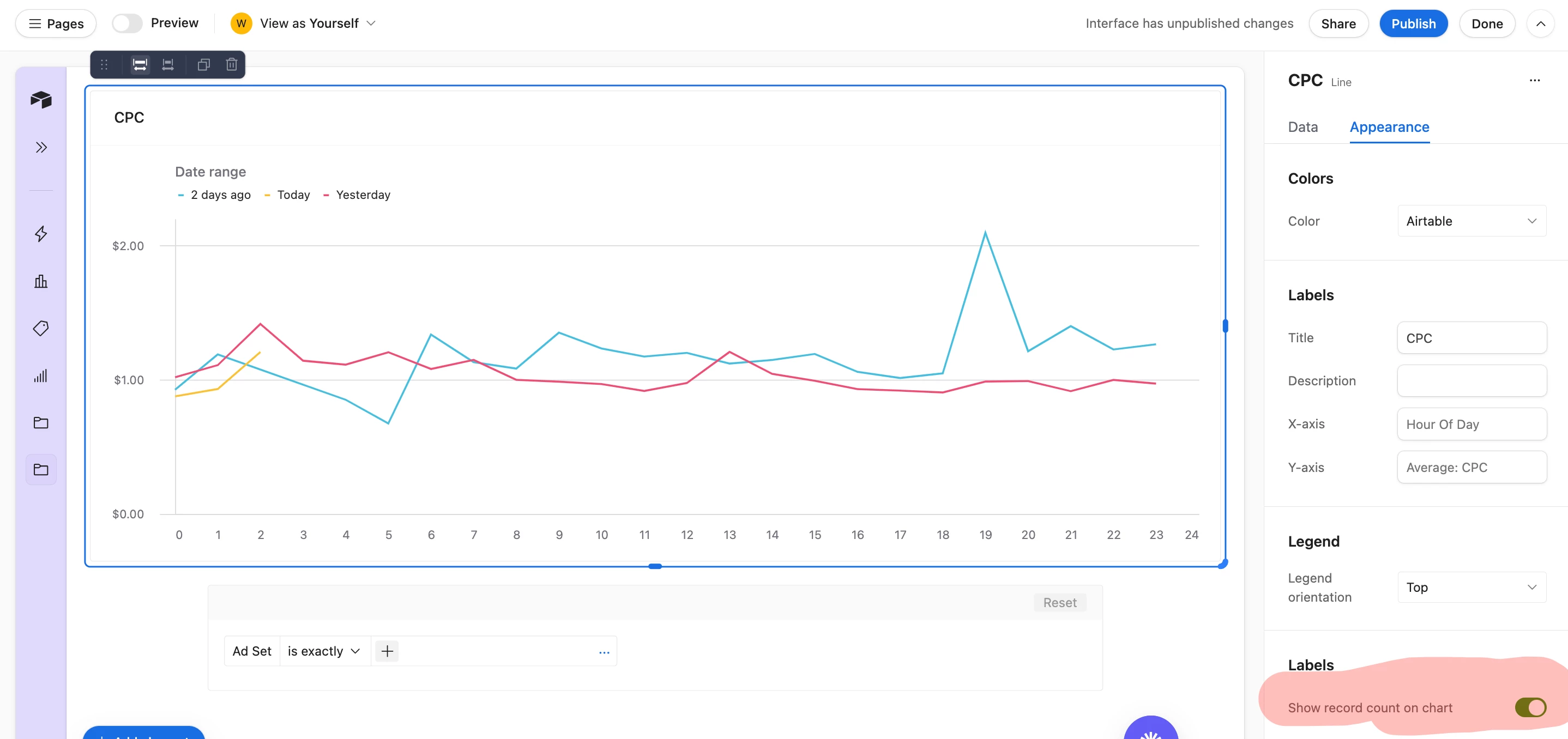Open the lightning bolt page in sidebar

41,234
